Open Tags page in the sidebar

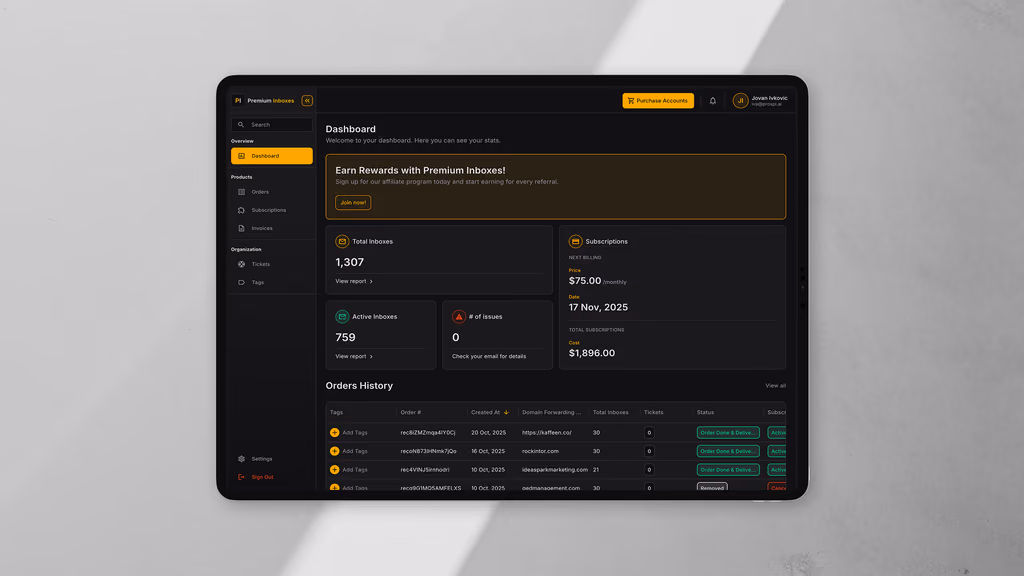272,283
